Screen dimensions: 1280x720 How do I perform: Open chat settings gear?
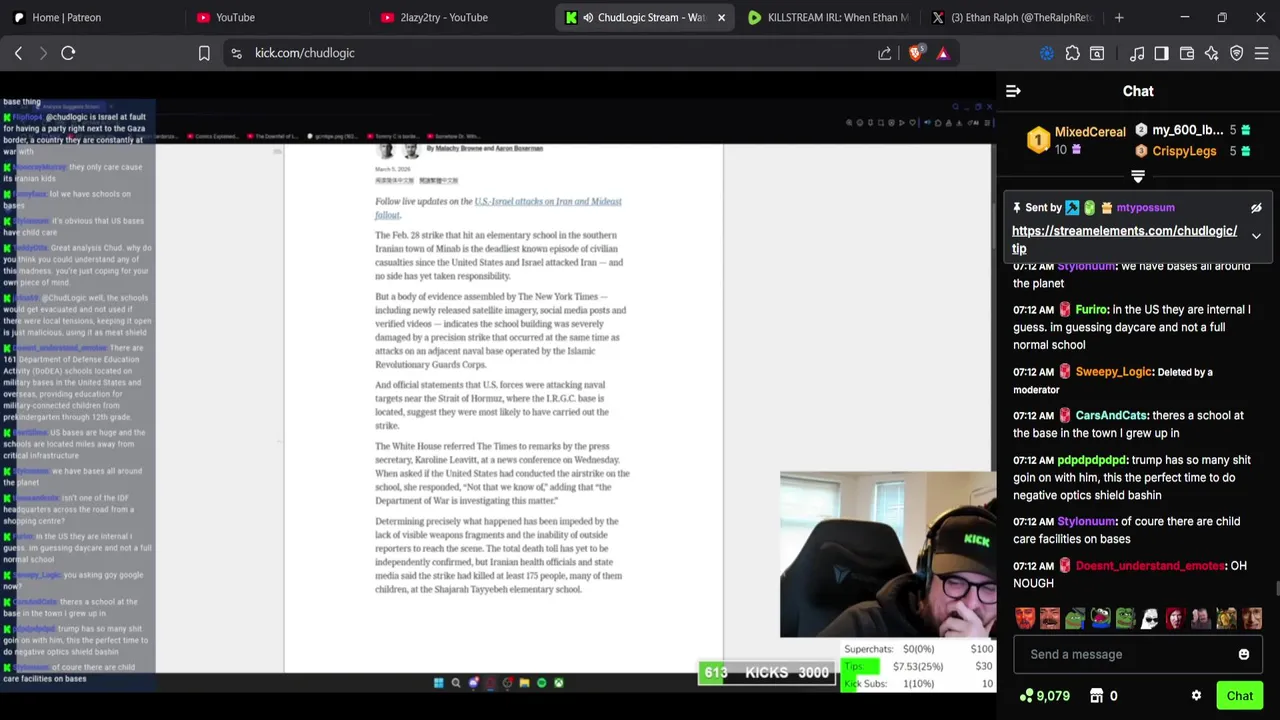click(x=1196, y=696)
